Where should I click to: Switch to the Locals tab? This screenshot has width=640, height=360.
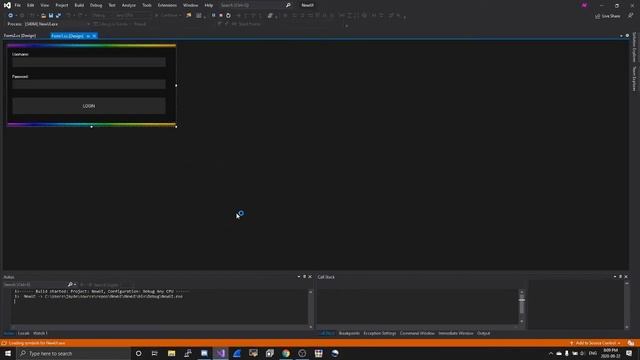pos(24,333)
